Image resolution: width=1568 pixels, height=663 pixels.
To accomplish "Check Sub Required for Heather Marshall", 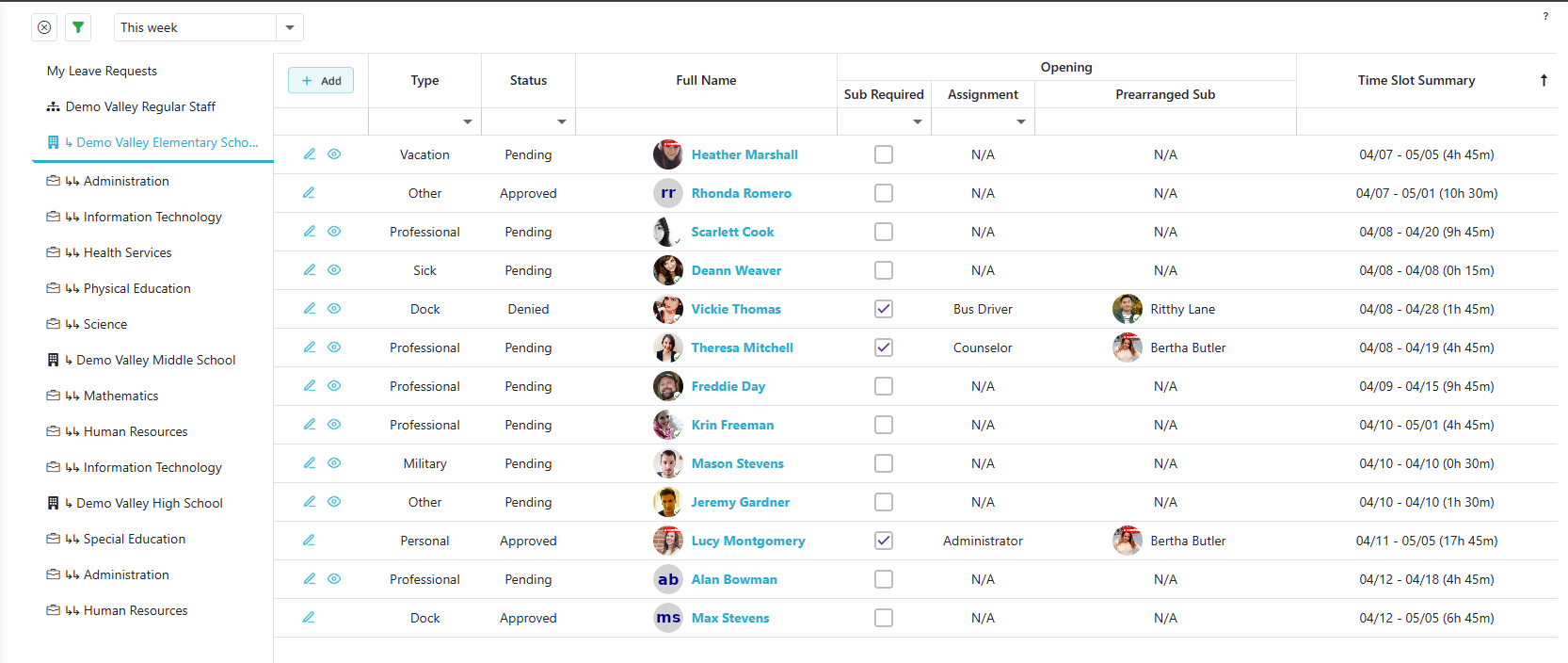I will (884, 154).
